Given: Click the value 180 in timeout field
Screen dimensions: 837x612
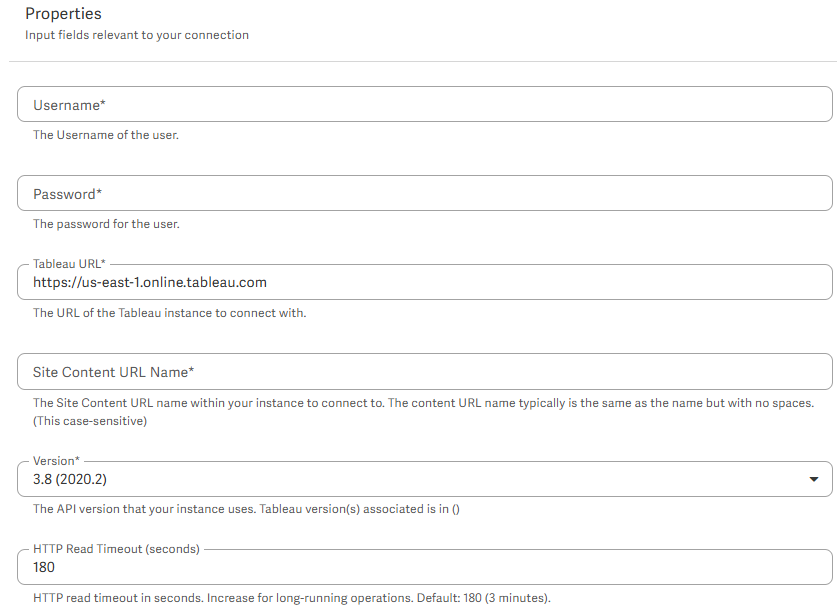Looking at the screenshot, I should [44, 567].
